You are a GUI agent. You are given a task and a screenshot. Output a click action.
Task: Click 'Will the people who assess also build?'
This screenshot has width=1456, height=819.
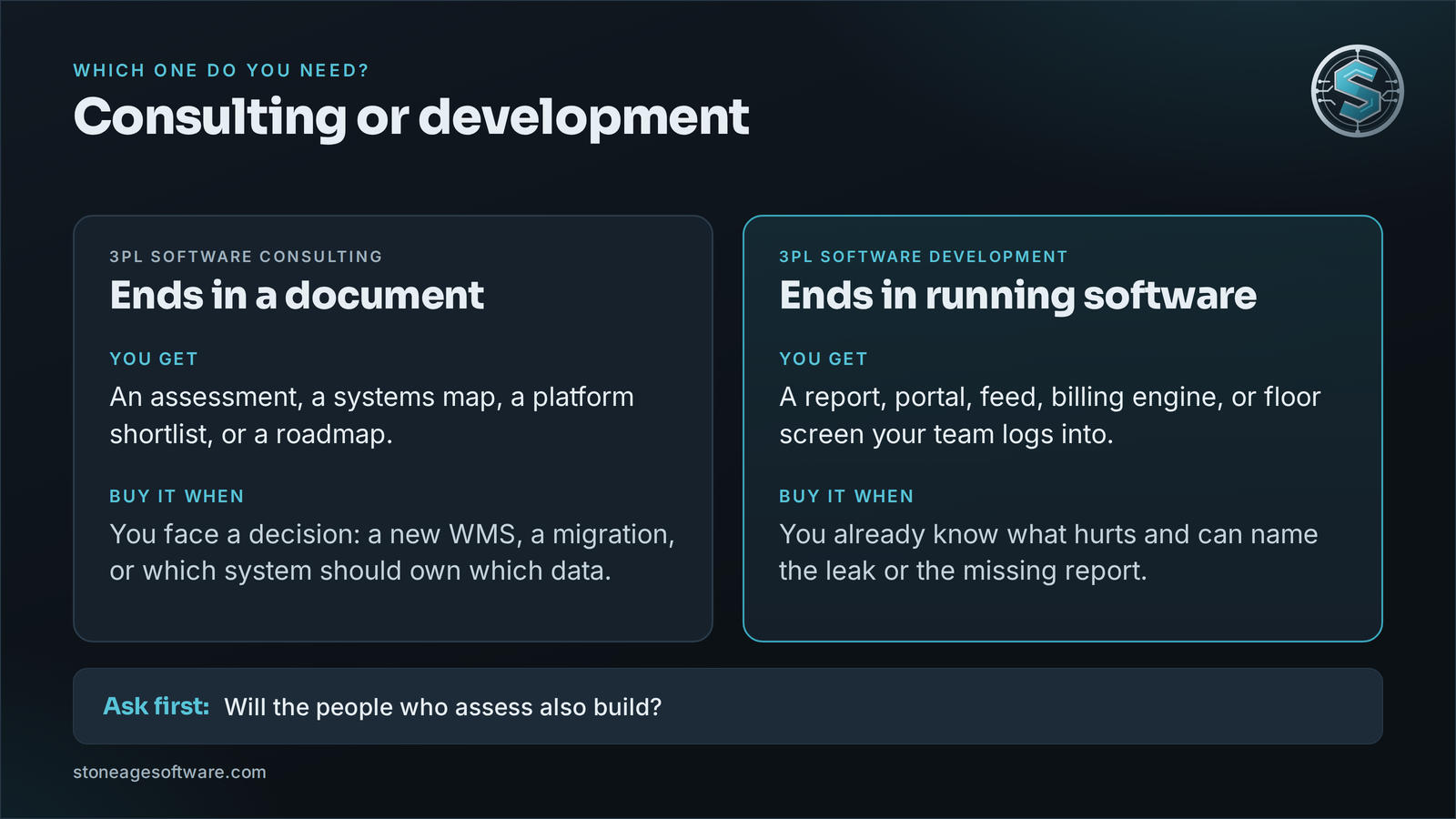(x=443, y=707)
